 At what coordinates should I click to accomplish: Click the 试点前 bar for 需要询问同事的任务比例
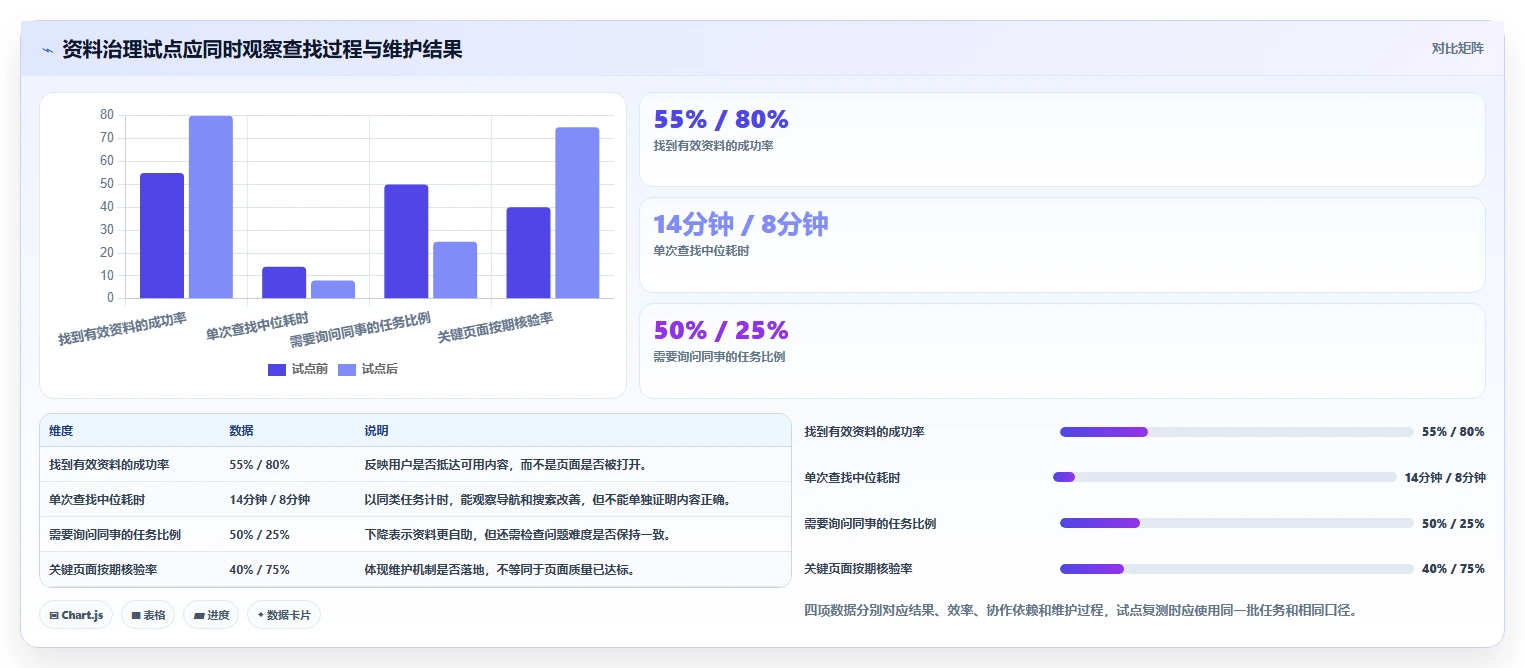406,241
